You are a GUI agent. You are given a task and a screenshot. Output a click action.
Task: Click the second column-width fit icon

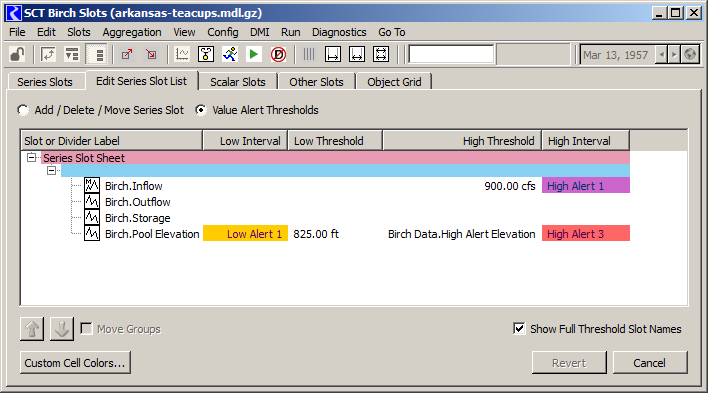[x=357, y=55]
